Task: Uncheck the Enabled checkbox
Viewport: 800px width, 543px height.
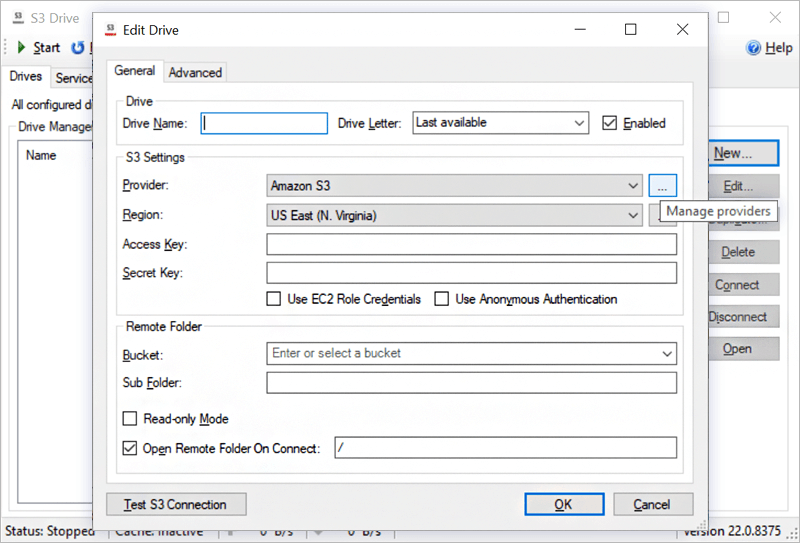Action: tap(610, 123)
